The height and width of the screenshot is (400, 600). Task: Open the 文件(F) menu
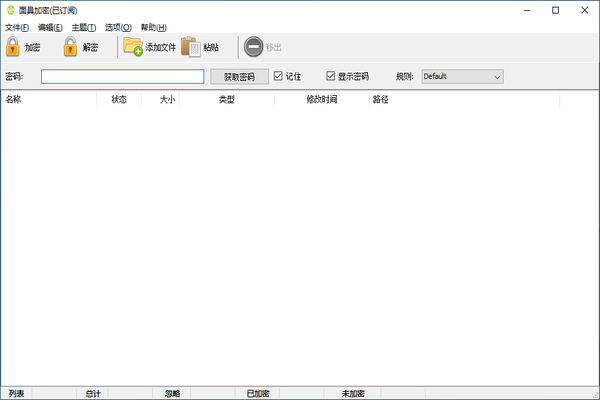17,28
